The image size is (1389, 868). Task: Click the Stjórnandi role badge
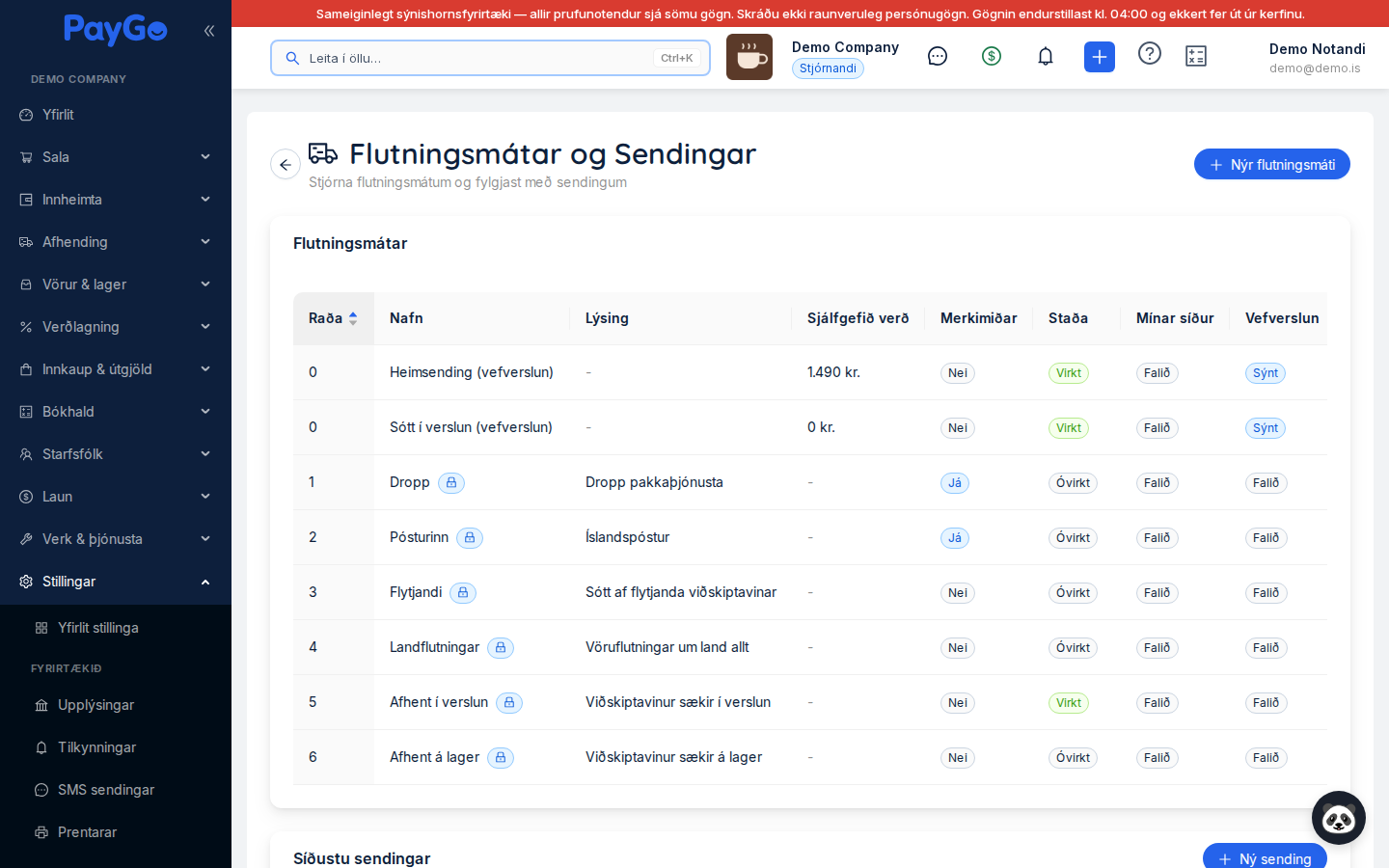[x=828, y=68]
